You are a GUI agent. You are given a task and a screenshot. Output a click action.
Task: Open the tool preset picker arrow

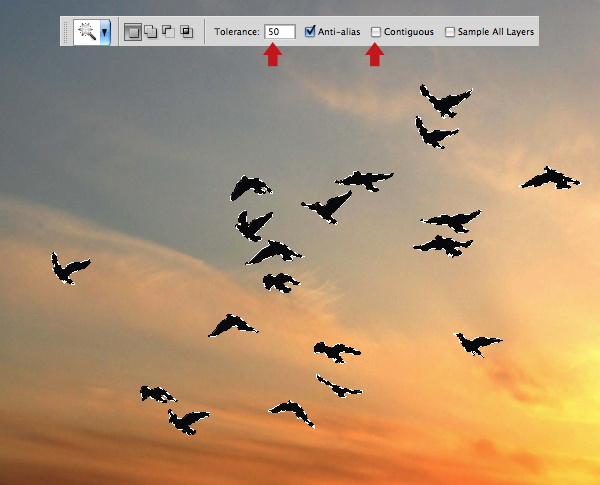click(105, 32)
